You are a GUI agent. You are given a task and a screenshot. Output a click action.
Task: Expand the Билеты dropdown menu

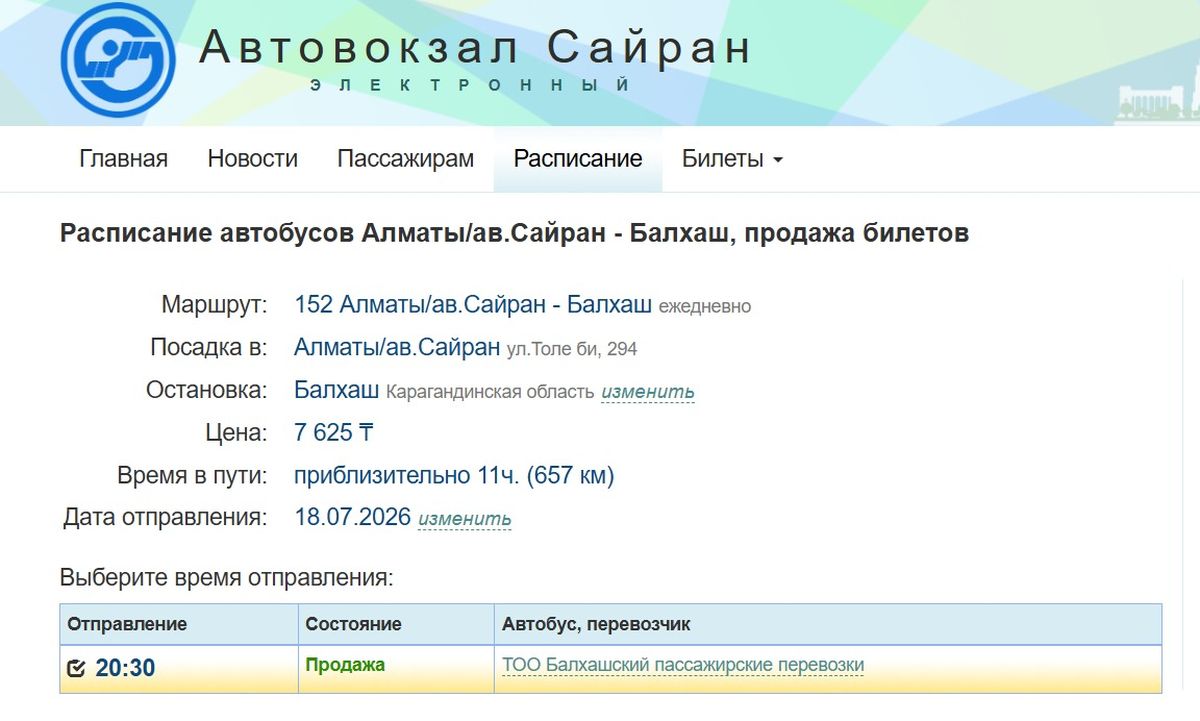(x=732, y=159)
